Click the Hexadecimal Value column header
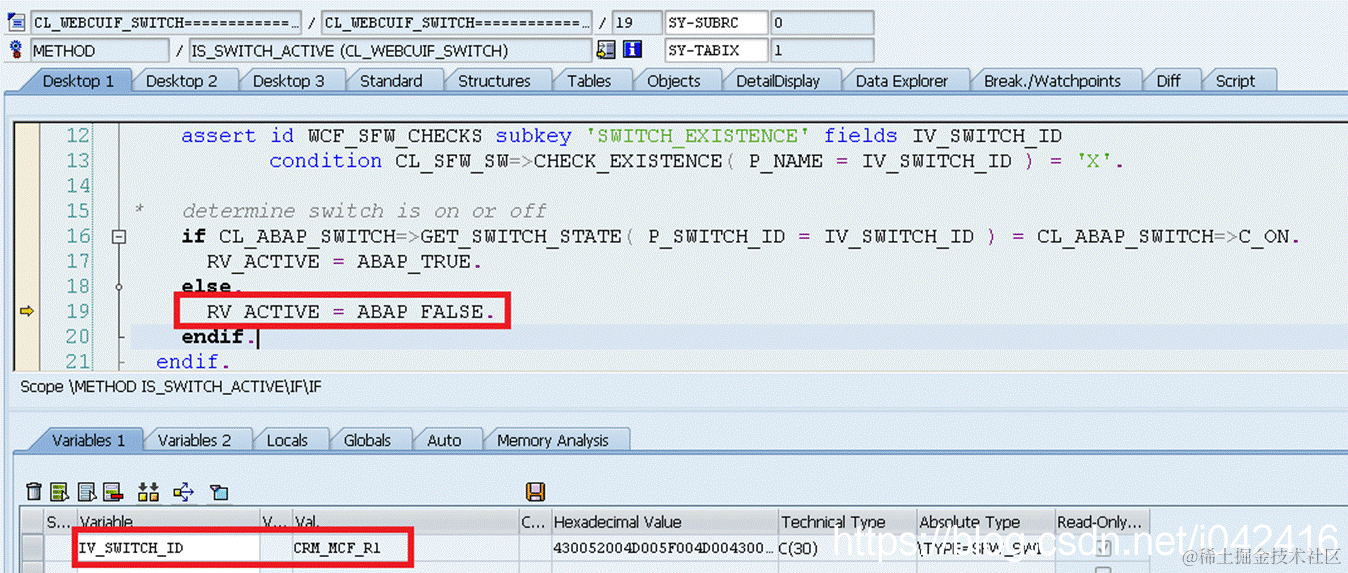 click(x=664, y=522)
